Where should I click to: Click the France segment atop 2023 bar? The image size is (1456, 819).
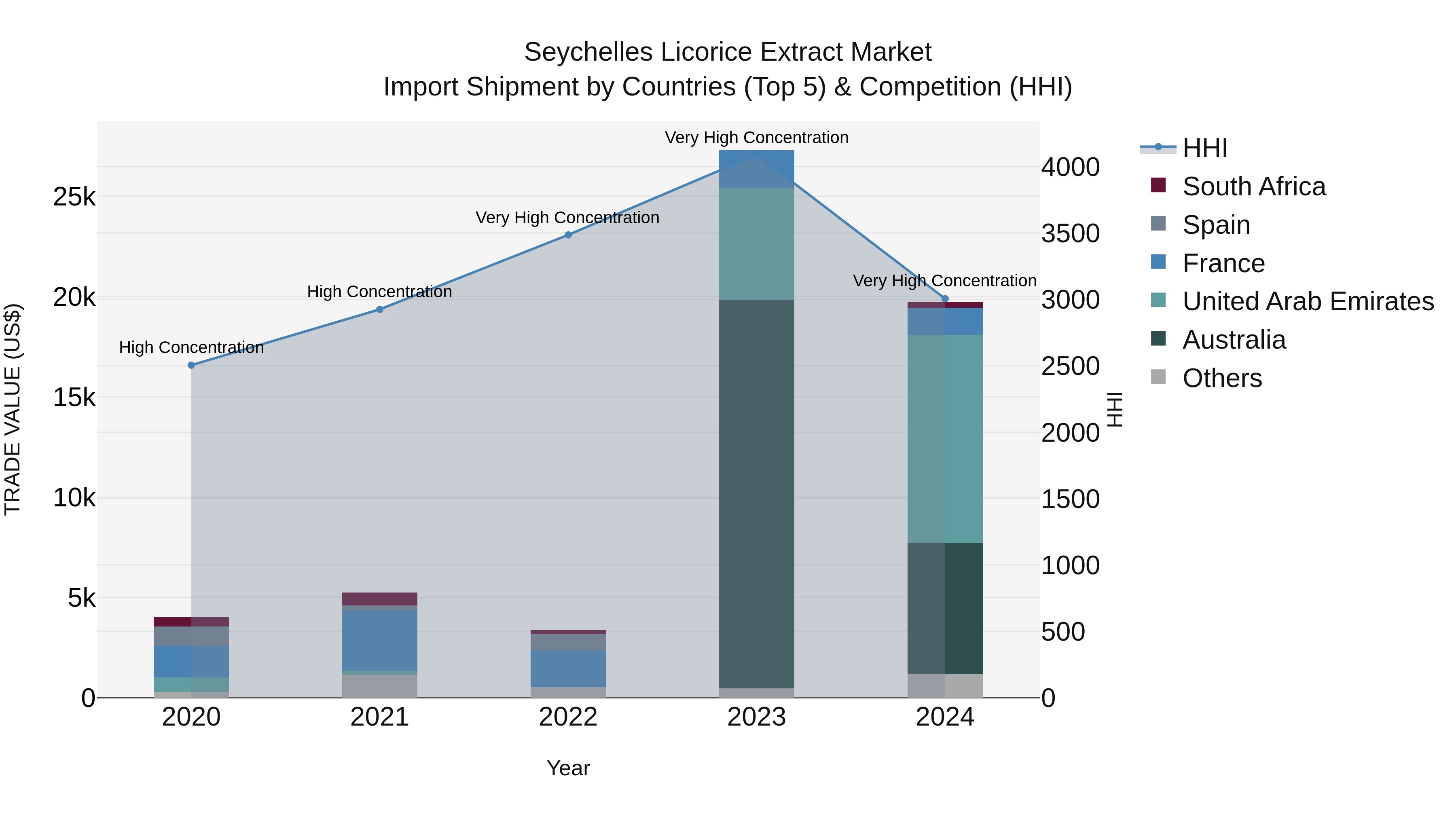point(756,169)
